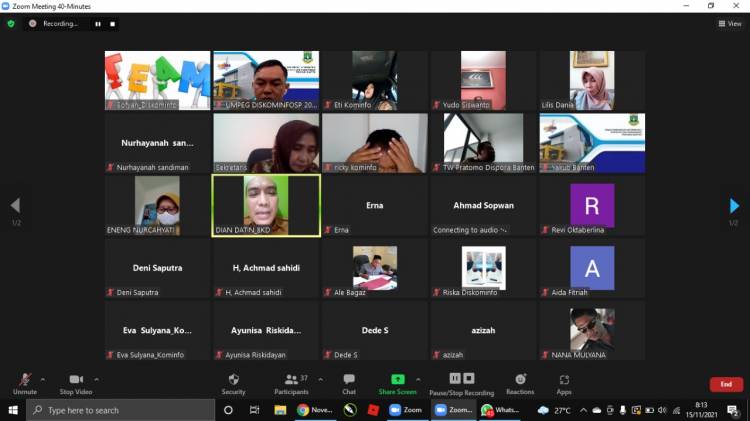Viewport: 750px width, 421px height.
Task: Select Riska Diskominfo video tile
Action: 484,268
